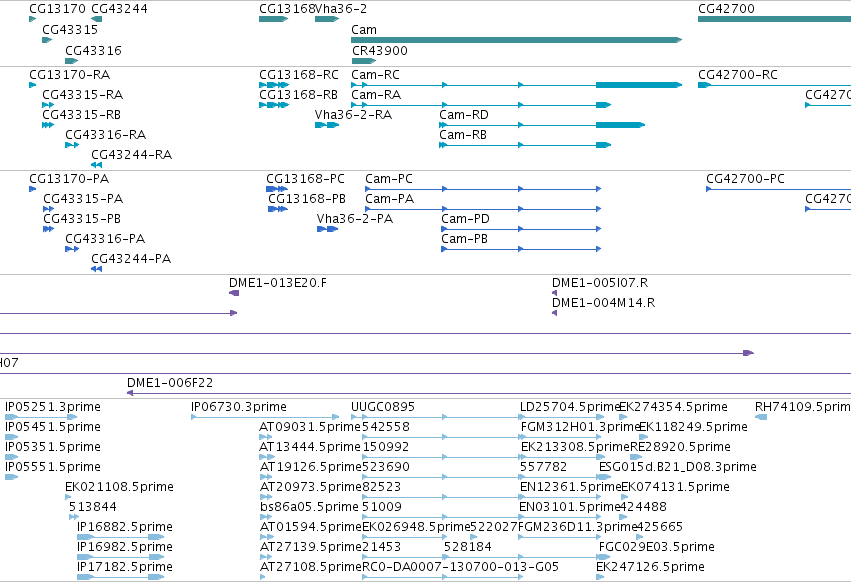Open protein CG13170-PA
The width and height of the screenshot is (851, 582).
69,179
